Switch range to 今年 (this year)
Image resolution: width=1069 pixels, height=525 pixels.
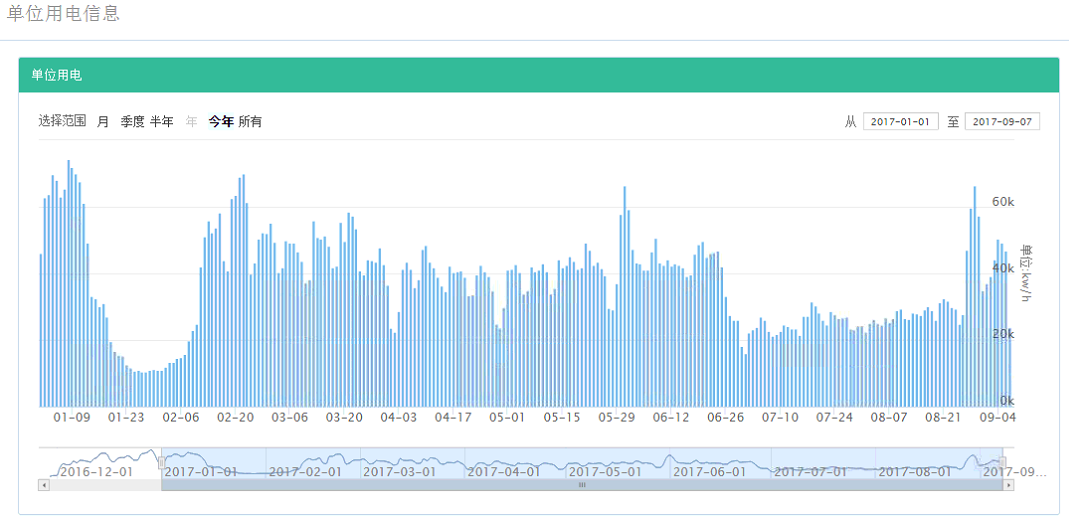tap(220, 122)
